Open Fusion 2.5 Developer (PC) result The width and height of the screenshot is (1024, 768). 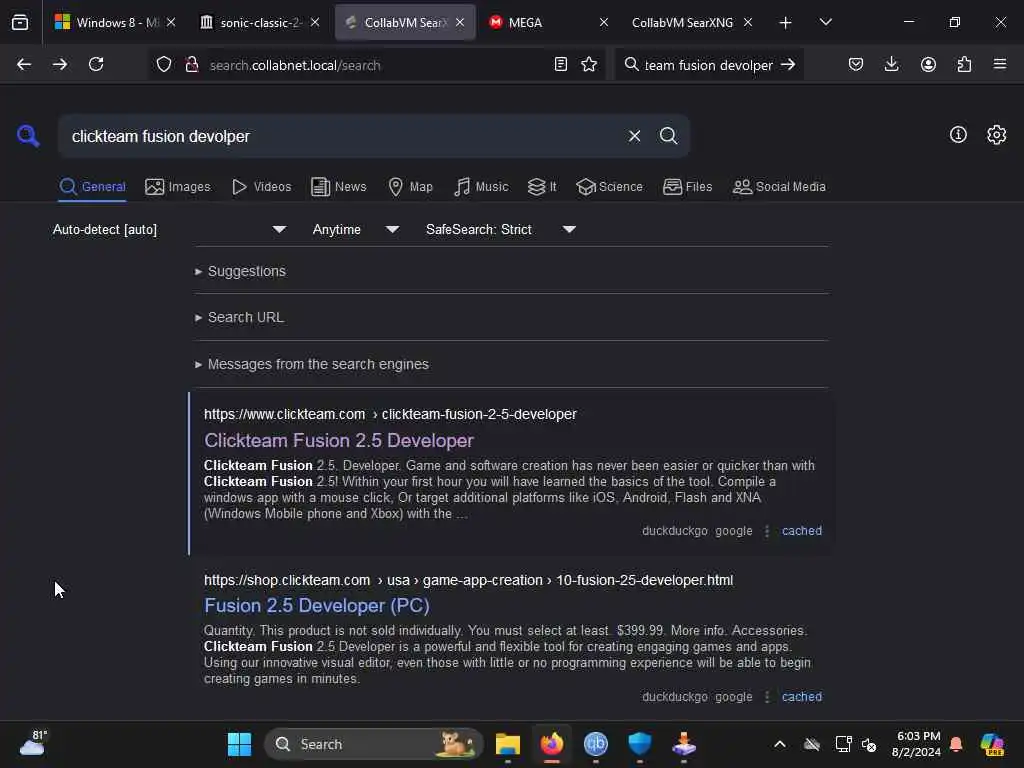317,605
